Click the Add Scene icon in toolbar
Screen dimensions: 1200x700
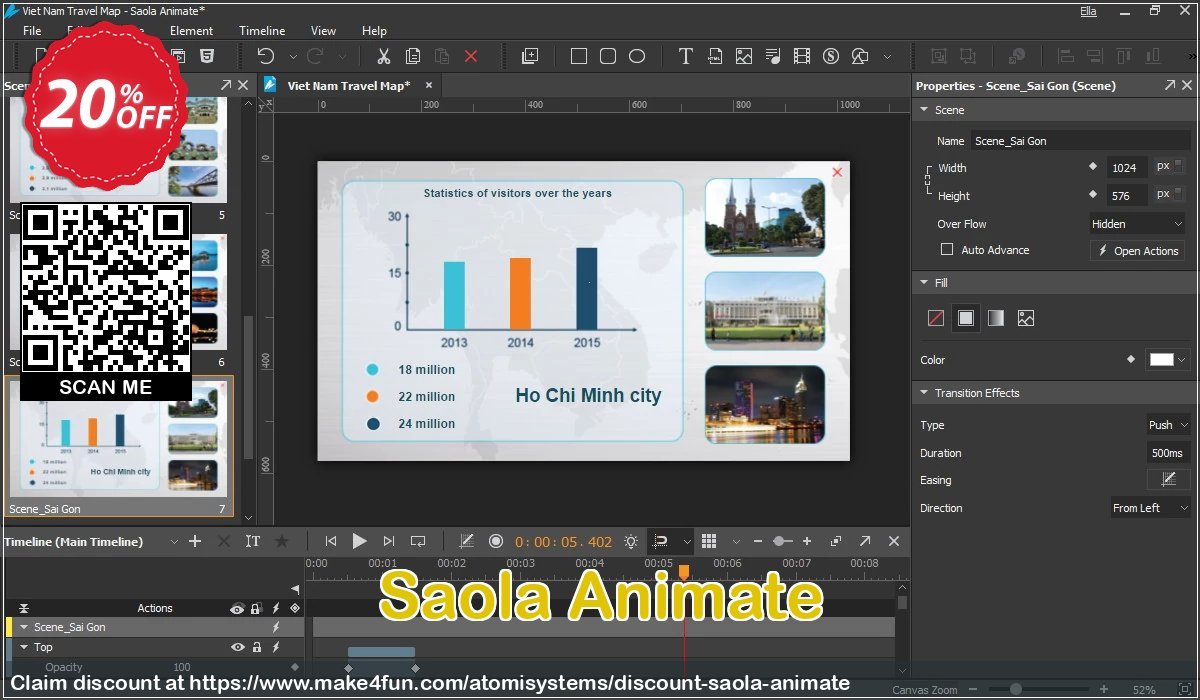pyautogui.click(x=530, y=56)
